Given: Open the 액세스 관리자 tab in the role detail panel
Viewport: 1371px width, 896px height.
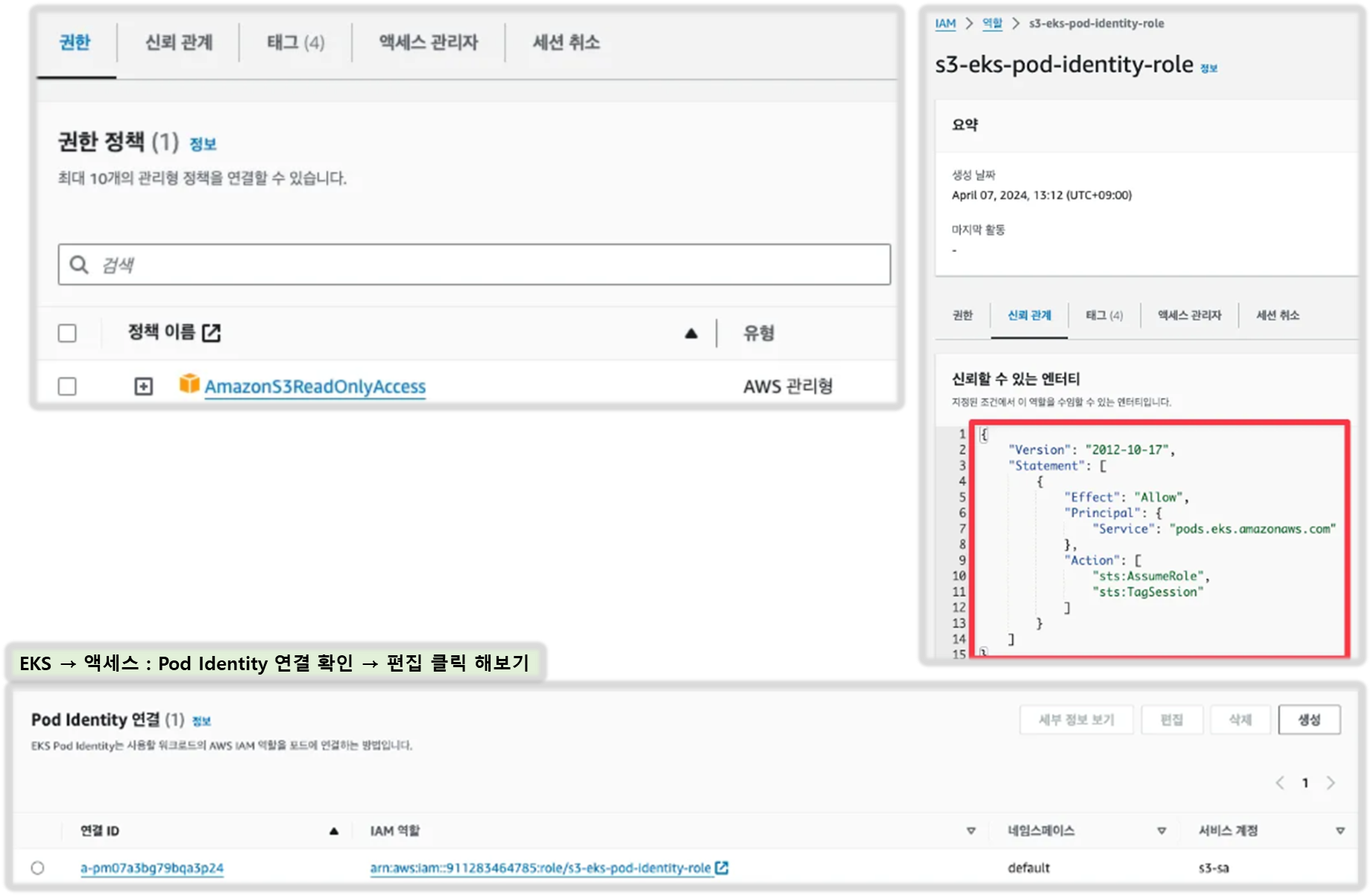Looking at the screenshot, I should [1190, 315].
